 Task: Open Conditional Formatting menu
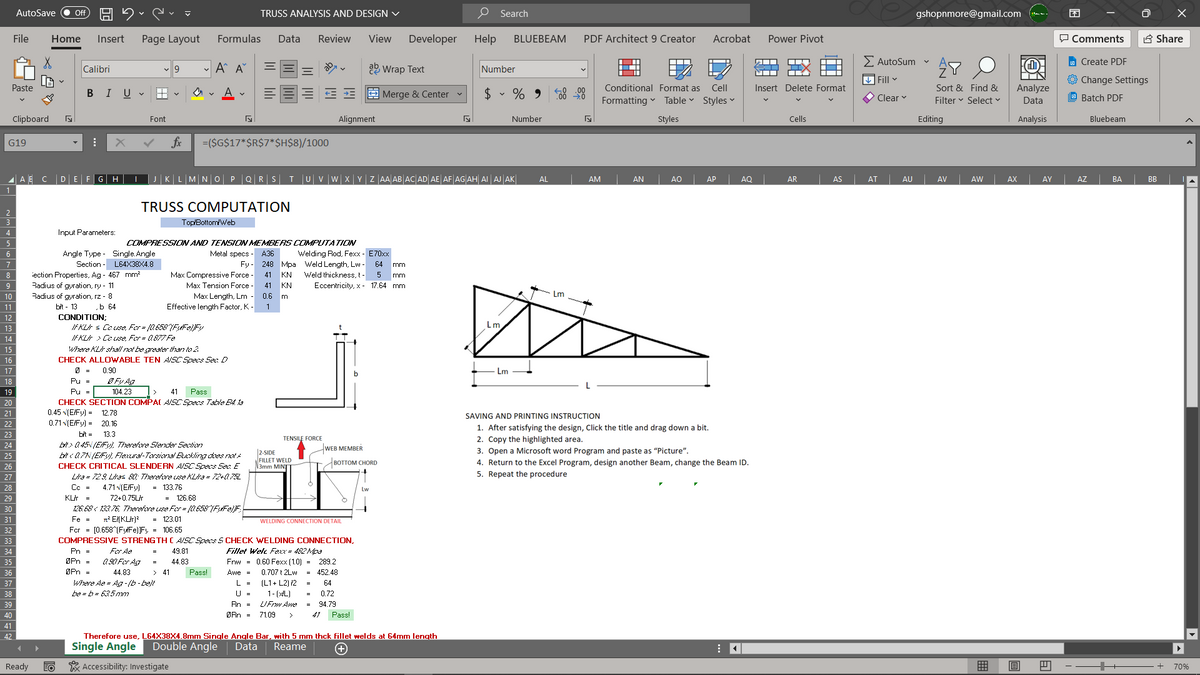(629, 79)
